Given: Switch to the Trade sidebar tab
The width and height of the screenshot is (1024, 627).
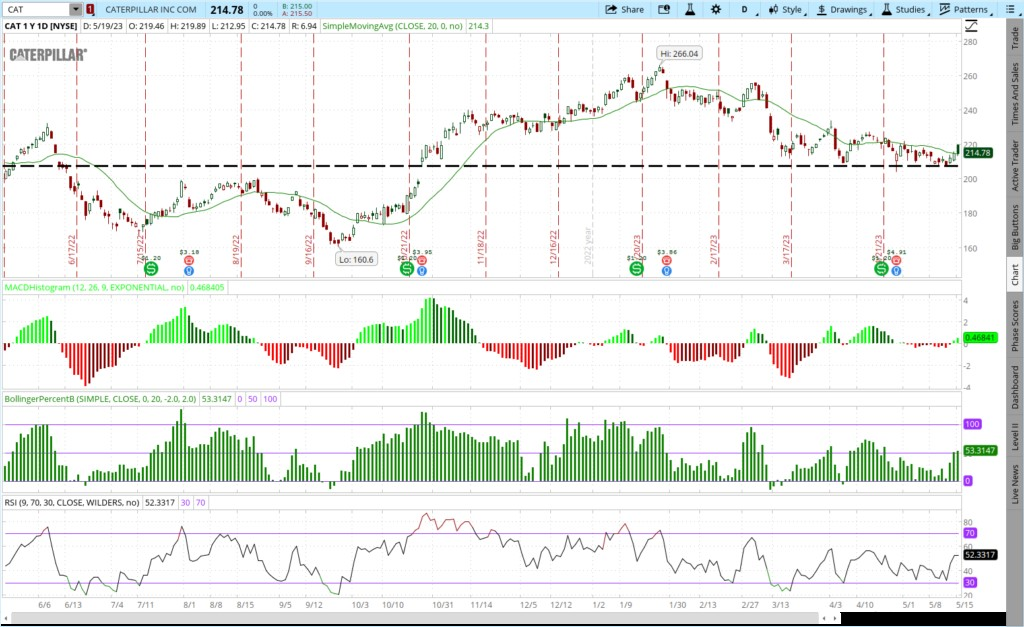Looking at the screenshot, I should coord(1014,38).
